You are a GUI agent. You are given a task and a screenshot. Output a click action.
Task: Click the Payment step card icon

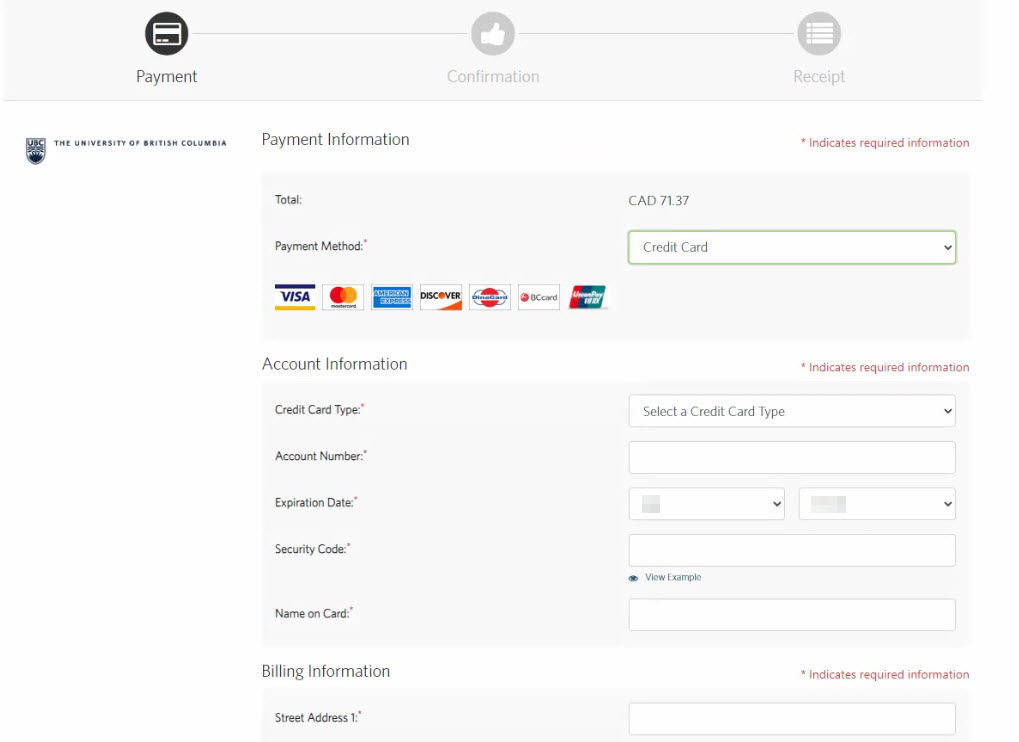[x=166, y=34]
